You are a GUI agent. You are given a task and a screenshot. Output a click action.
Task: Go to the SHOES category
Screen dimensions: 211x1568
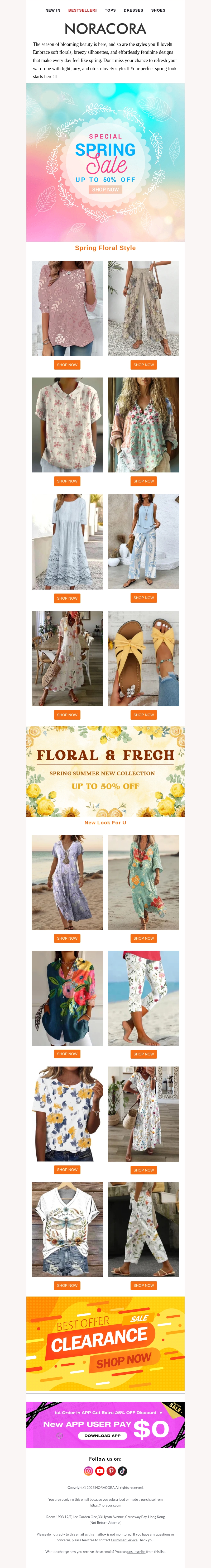click(158, 10)
